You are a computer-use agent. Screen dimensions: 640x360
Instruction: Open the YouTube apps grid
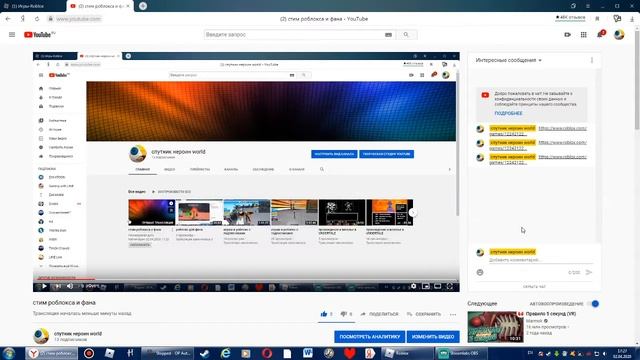584,35
